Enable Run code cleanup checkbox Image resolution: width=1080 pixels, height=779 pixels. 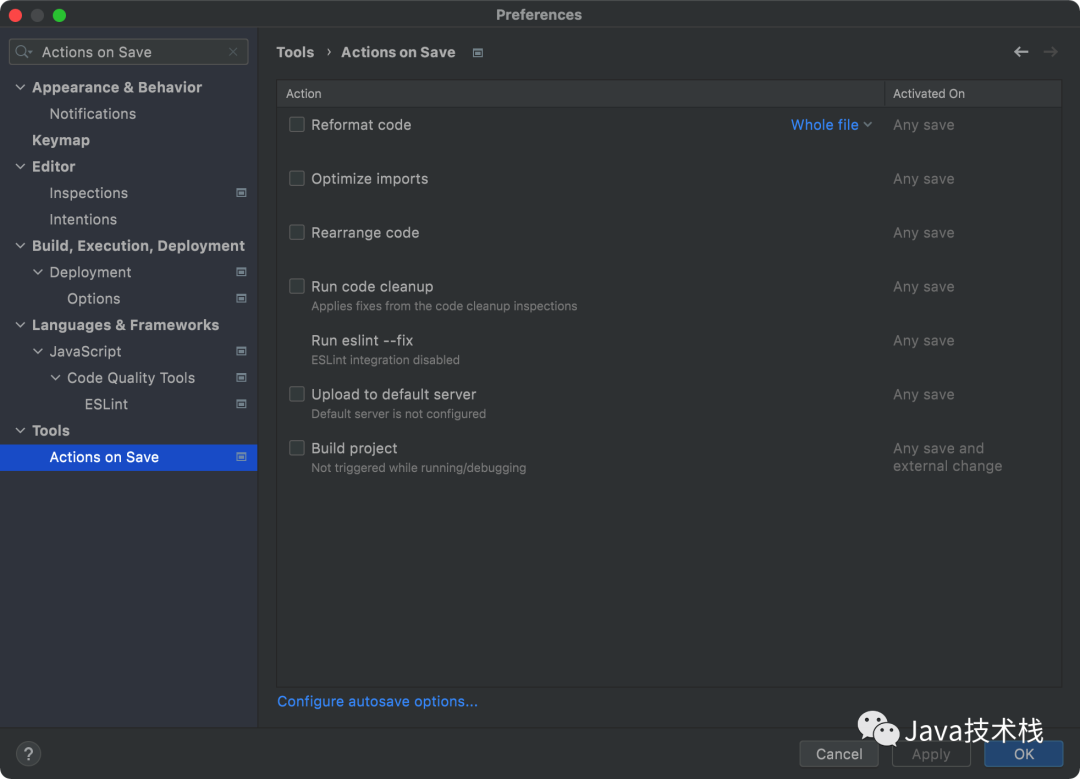(x=297, y=286)
